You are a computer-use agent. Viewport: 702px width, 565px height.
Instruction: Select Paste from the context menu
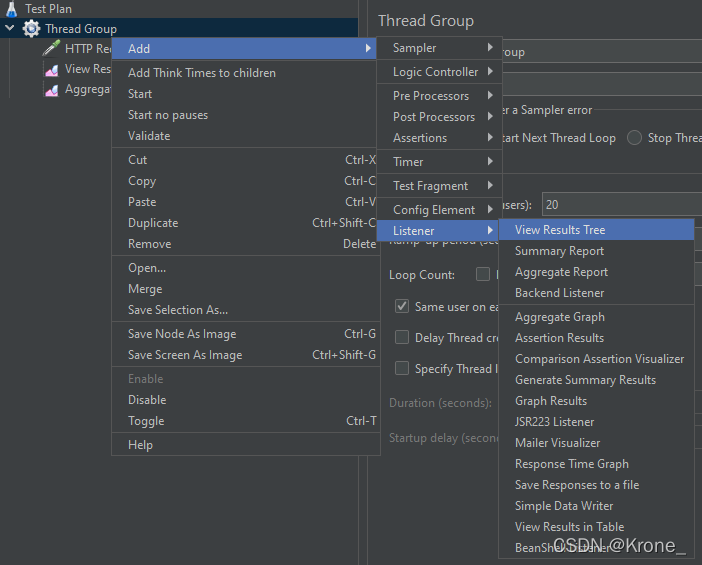[x=244, y=202]
